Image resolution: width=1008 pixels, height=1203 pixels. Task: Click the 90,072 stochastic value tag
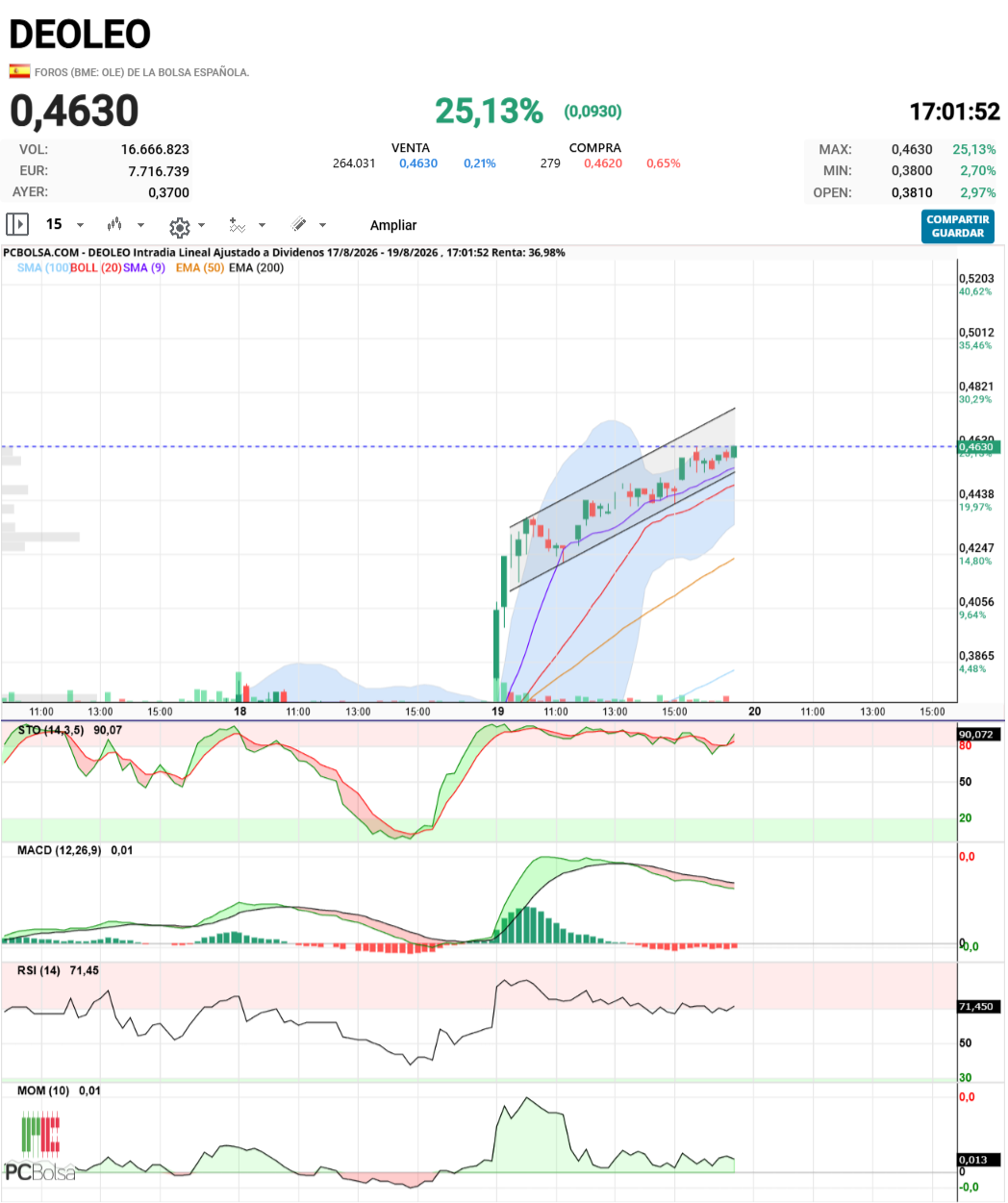tap(978, 734)
